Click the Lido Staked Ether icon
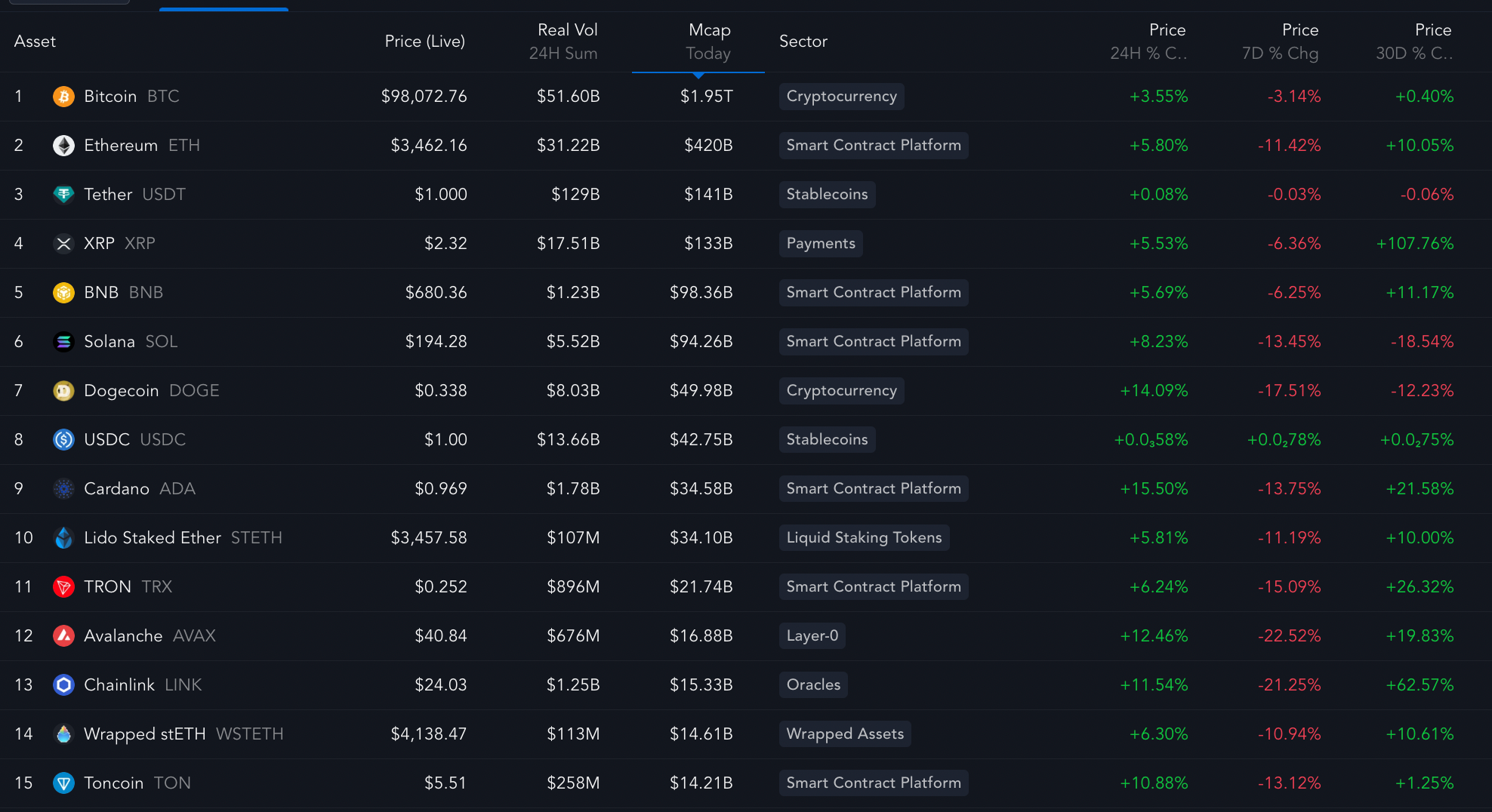Image resolution: width=1492 pixels, height=812 pixels. coord(63,538)
